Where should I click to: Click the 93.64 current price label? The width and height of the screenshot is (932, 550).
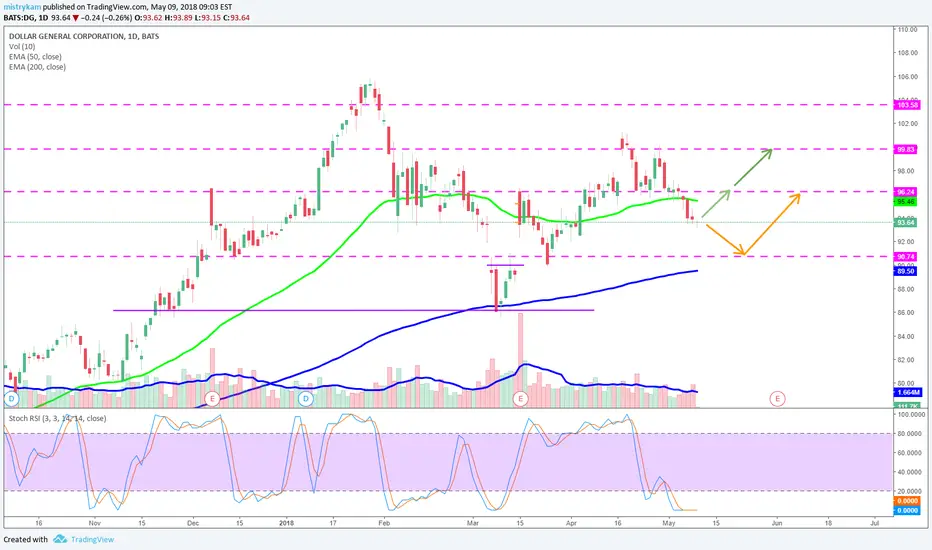tap(906, 222)
